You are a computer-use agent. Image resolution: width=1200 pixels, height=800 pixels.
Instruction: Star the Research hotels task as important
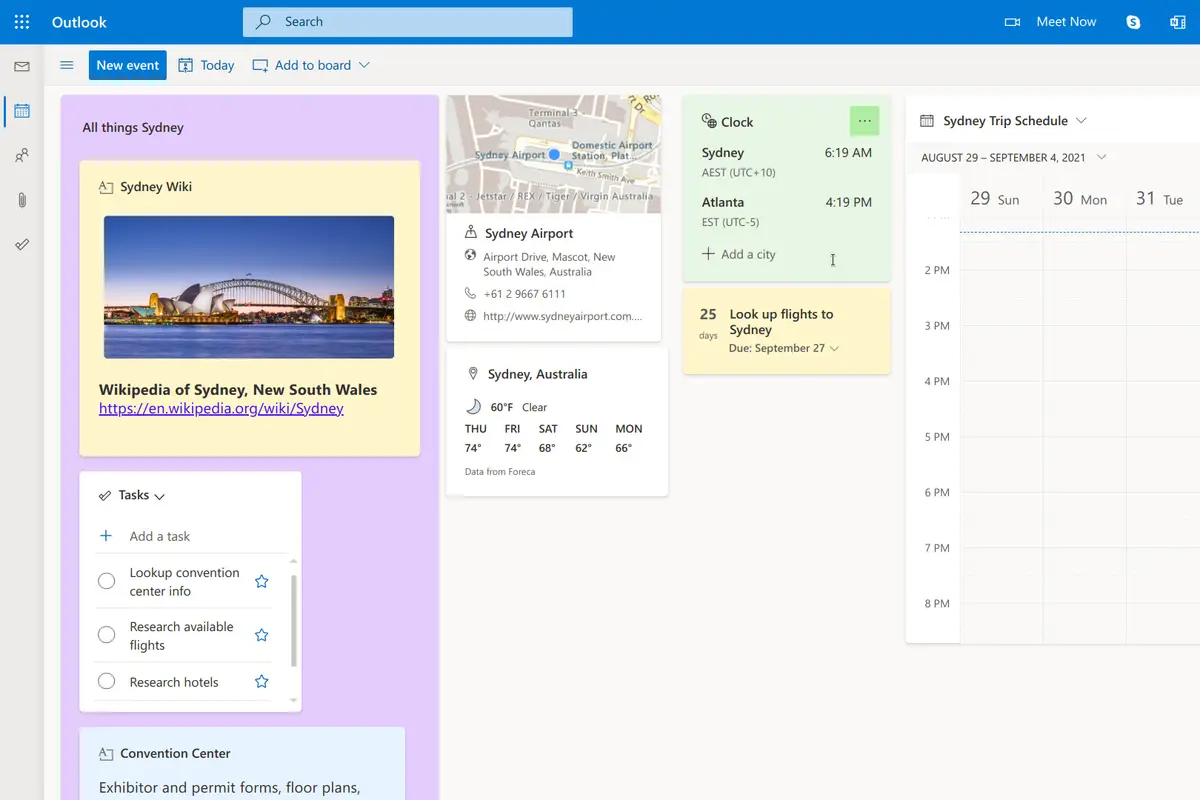tap(261, 681)
